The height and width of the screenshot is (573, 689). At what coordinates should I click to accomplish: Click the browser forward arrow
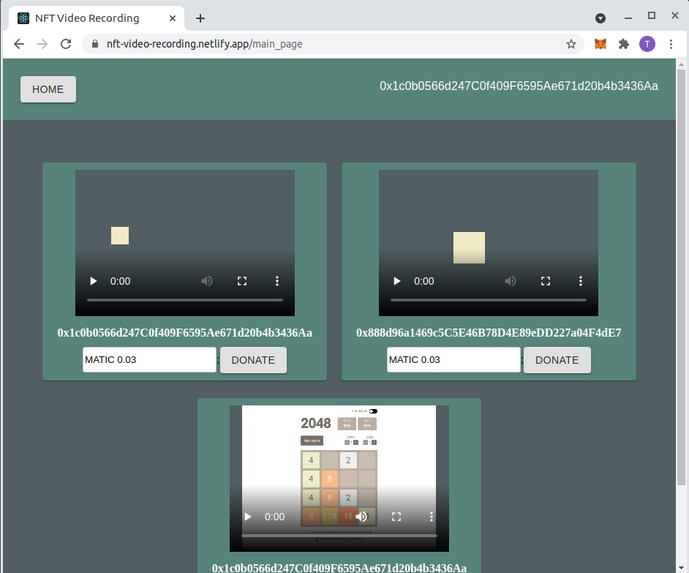click(x=42, y=44)
